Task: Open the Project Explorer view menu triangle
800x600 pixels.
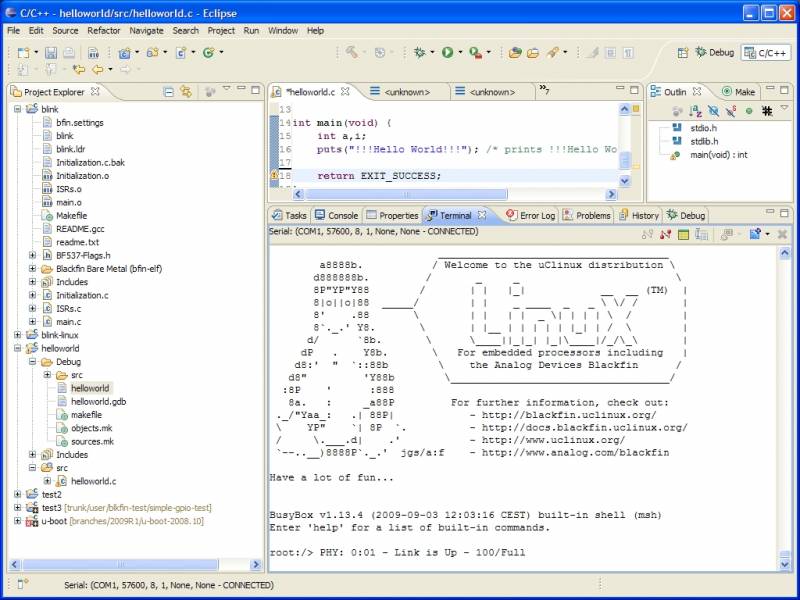Action: tap(227, 89)
